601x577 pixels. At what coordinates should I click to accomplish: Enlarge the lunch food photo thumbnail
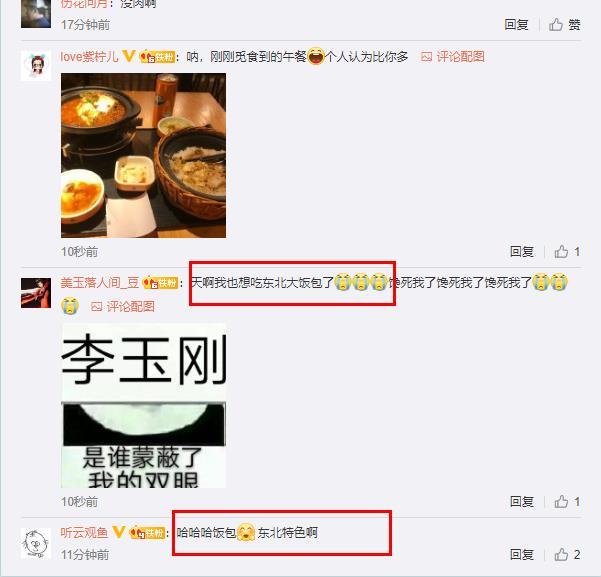click(143, 155)
